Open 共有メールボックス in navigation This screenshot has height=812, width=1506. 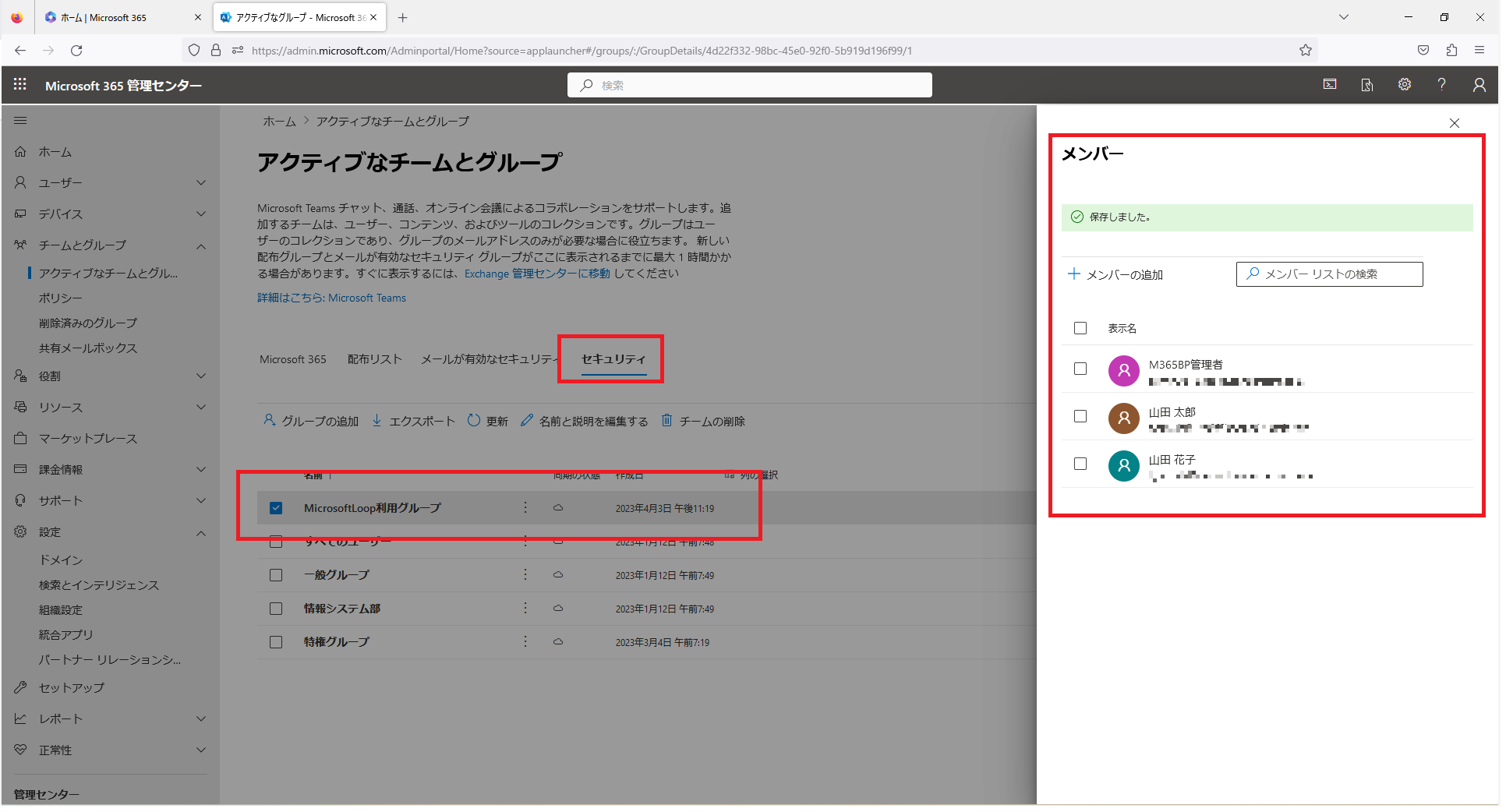[x=88, y=348]
